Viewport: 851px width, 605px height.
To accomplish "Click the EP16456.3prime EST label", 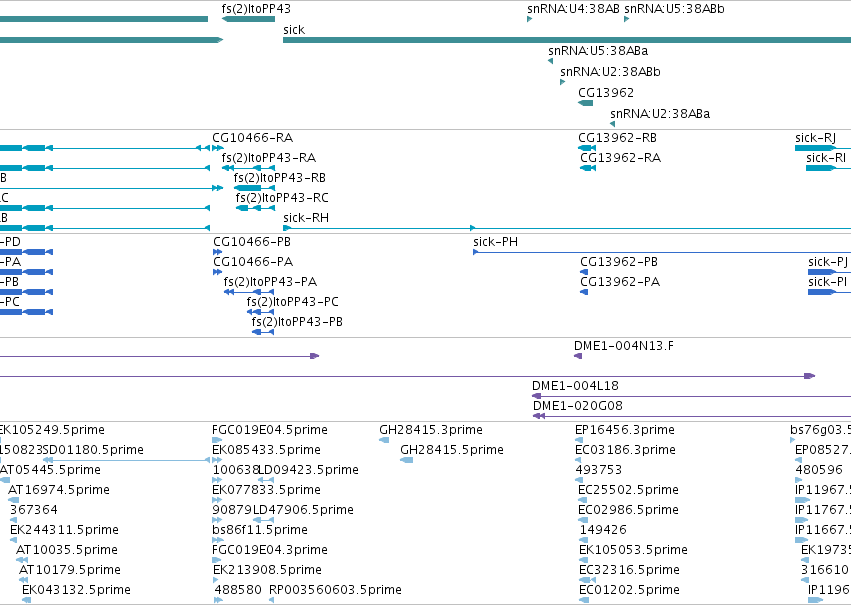I will (625, 430).
